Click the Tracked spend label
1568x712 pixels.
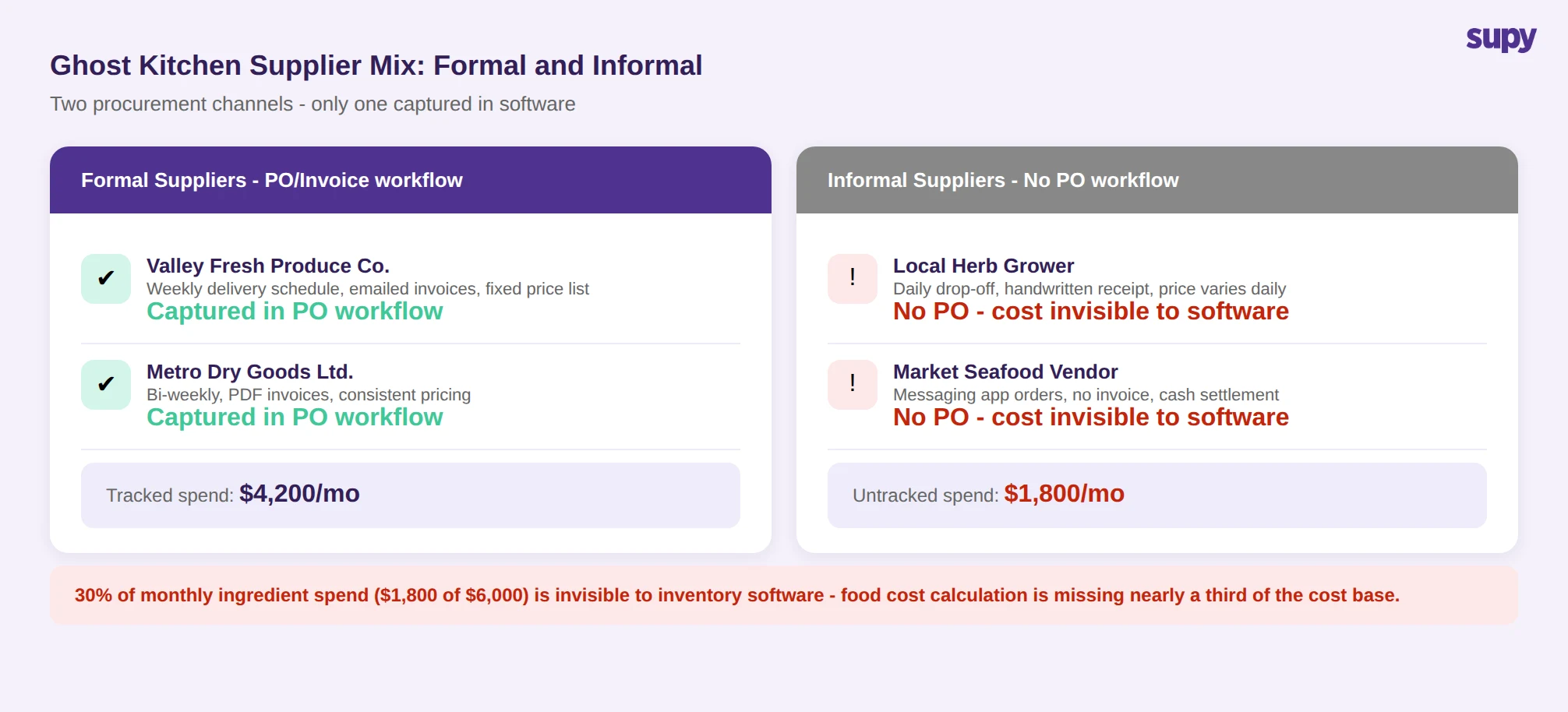(x=170, y=495)
